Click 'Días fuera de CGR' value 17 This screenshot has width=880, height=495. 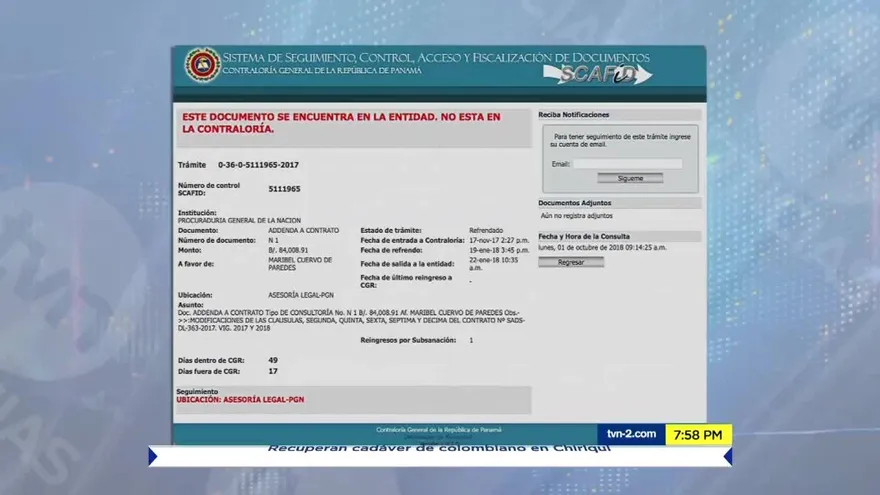click(273, 371)
